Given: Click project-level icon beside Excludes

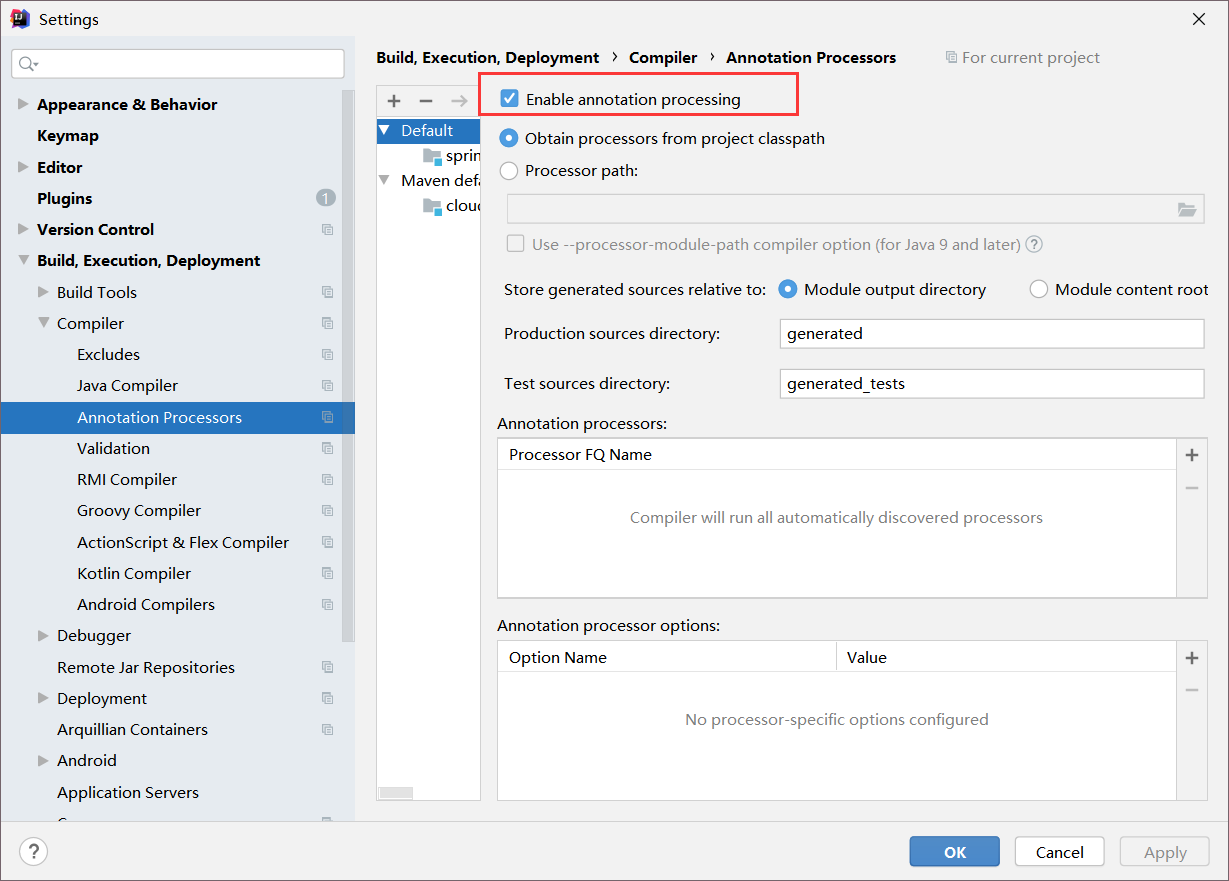Looking at the screenshot, I should click(x=327, y=355).
